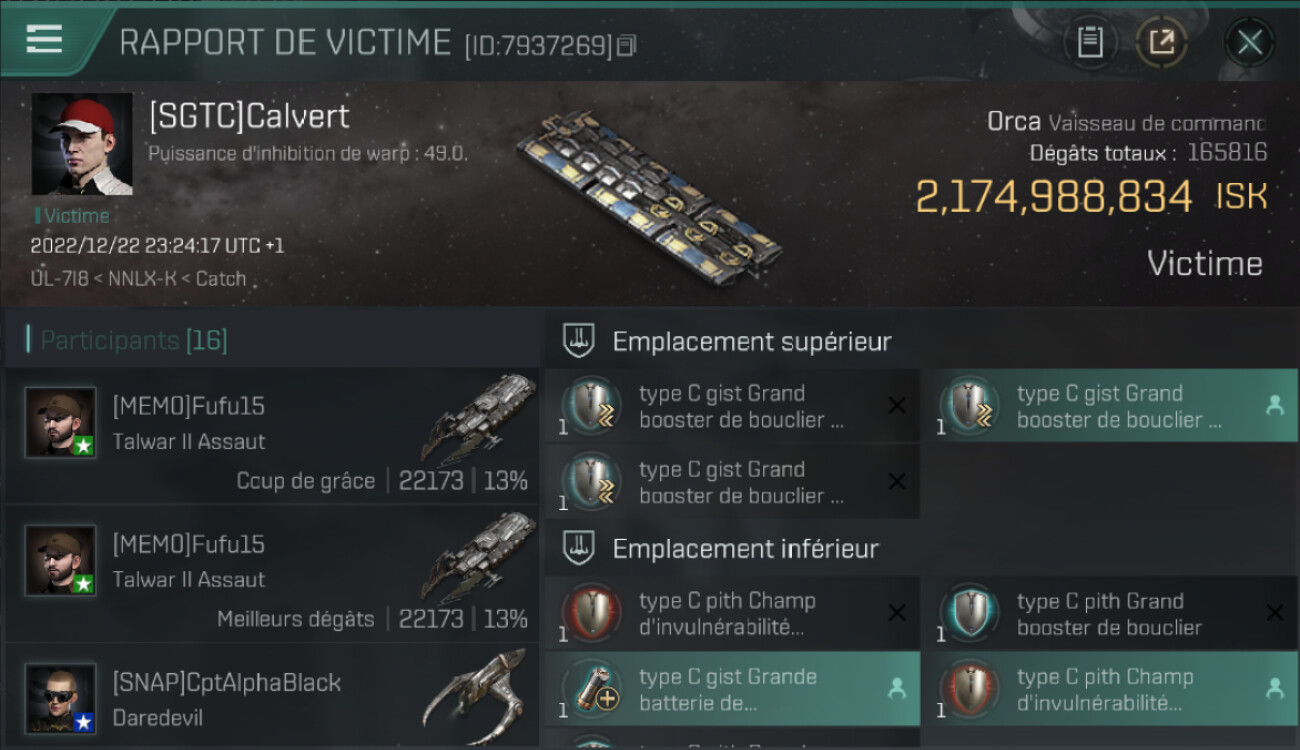Select Fufu15 Meilleurs dégâts participant entry
1300x750 pixels.
tap(272, 573)
